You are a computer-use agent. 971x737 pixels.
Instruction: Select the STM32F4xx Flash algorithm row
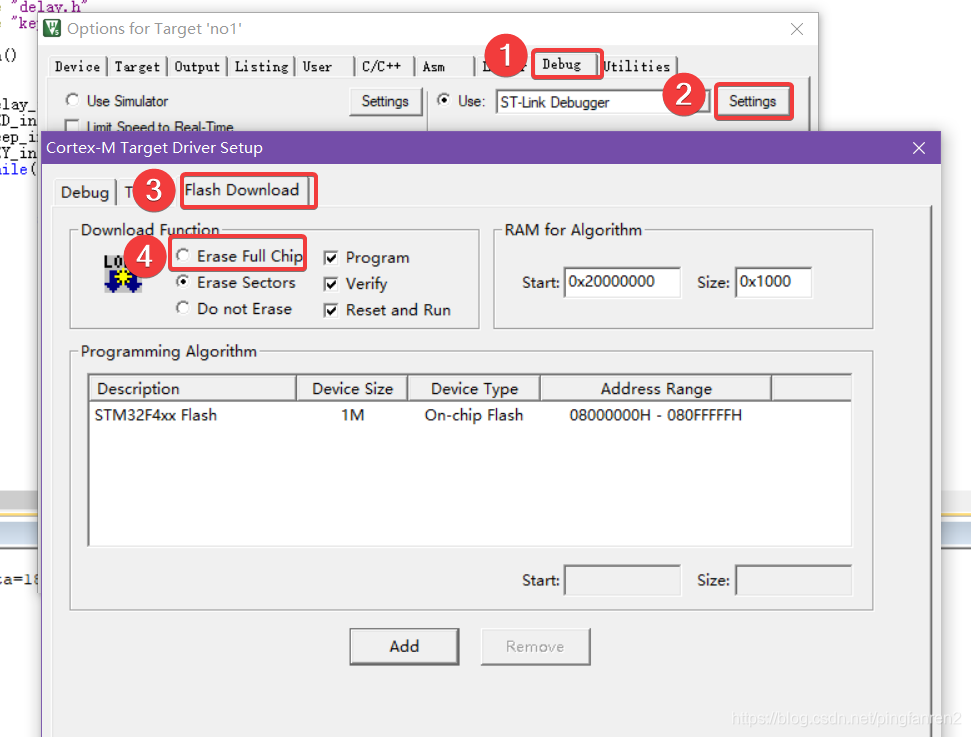pos(470,415)
